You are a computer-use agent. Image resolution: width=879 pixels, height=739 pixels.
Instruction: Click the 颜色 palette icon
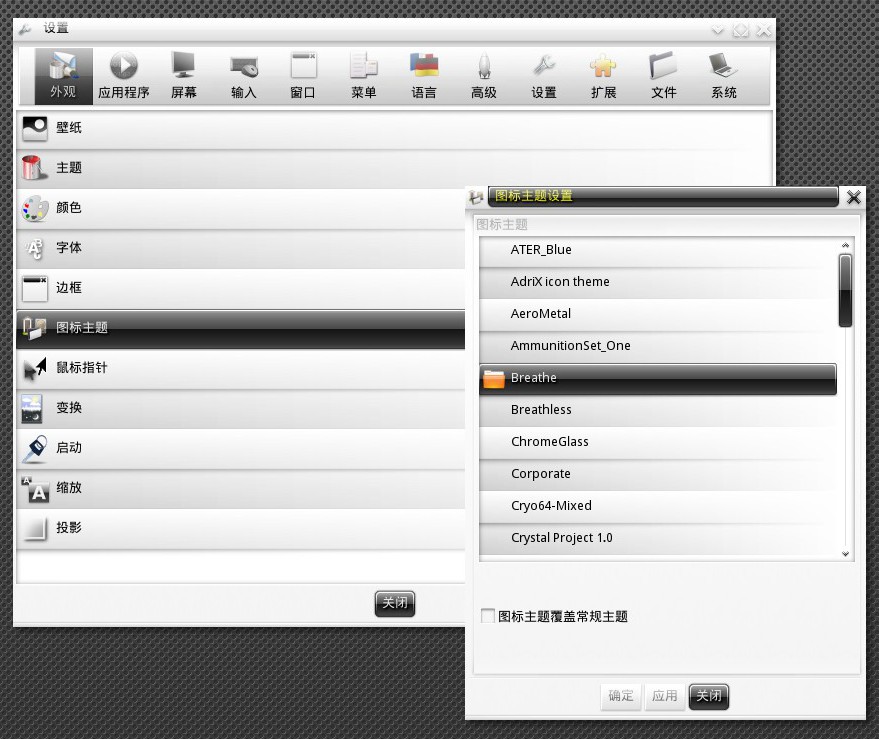(35, 208)
